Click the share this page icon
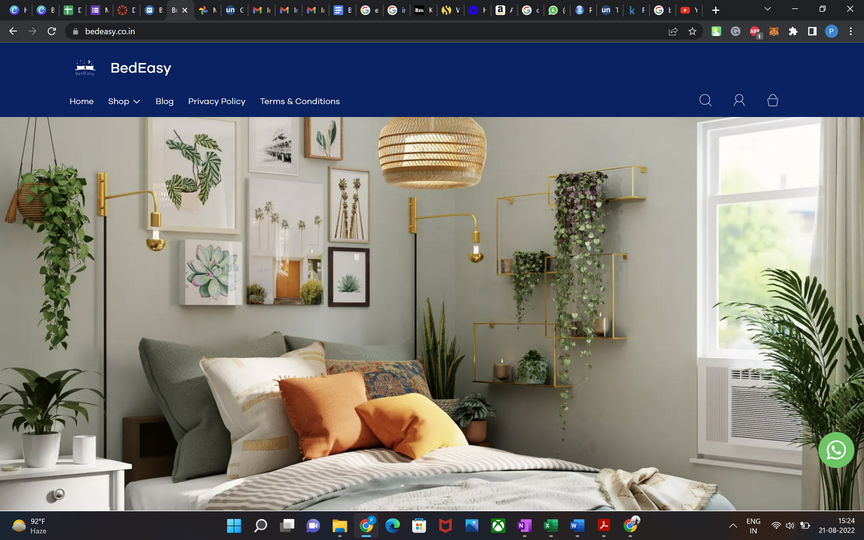 click(673, 31)
